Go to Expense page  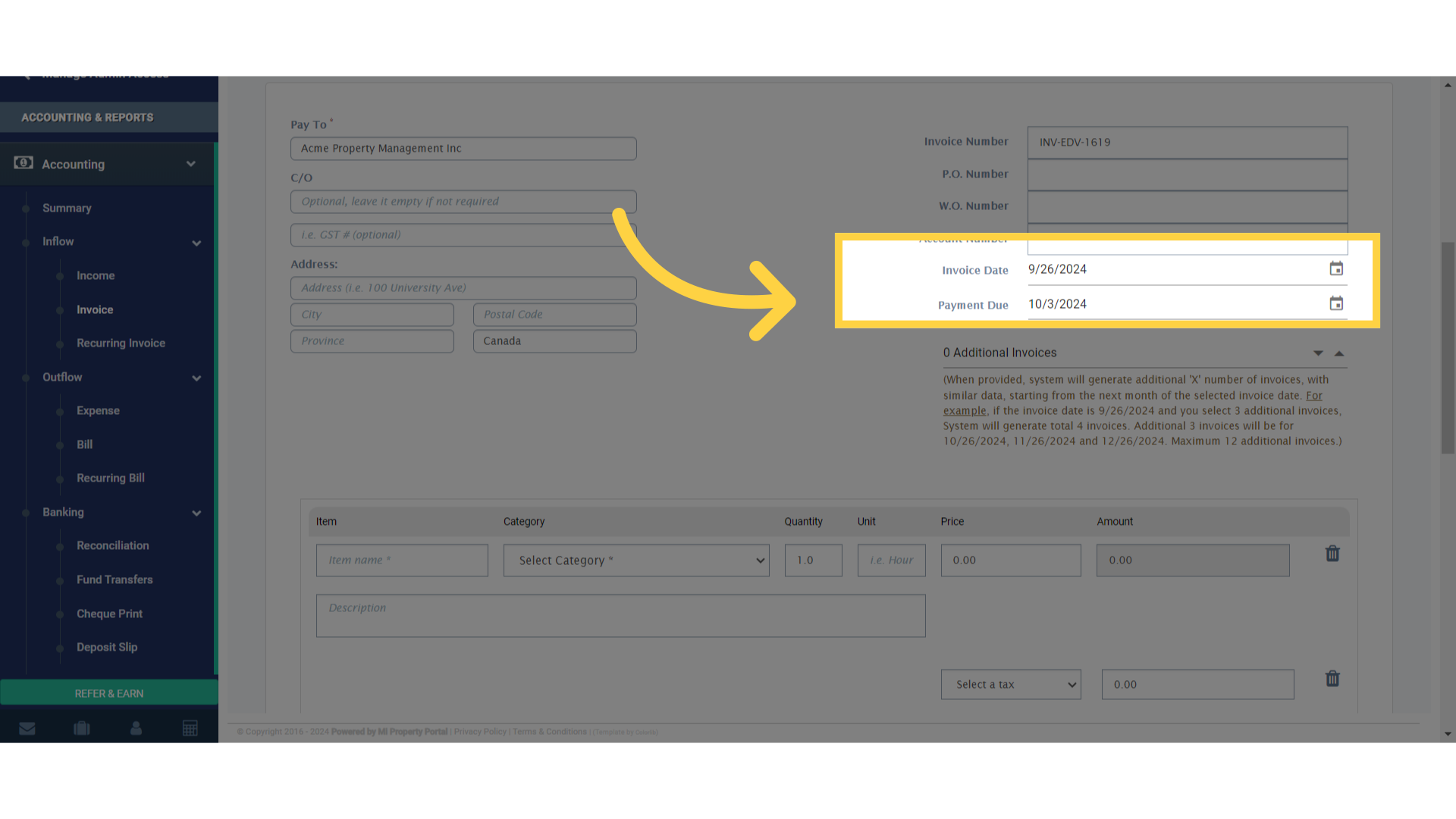coord(98,411)
